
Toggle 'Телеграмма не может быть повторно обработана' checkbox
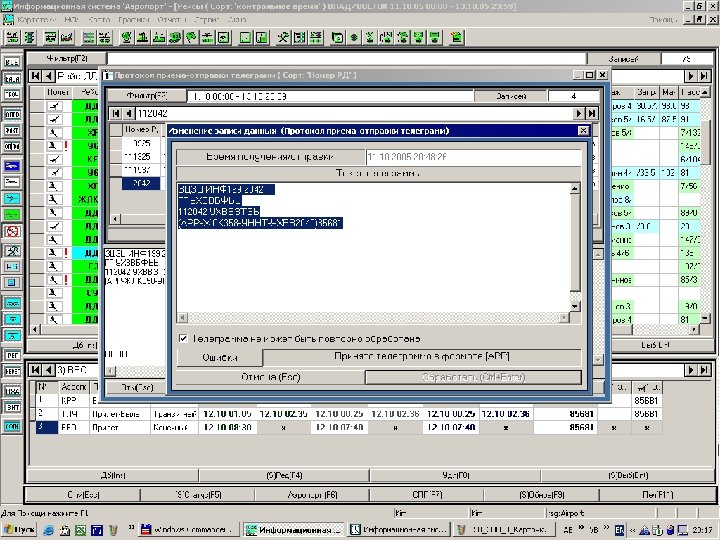tap(183, 338)
